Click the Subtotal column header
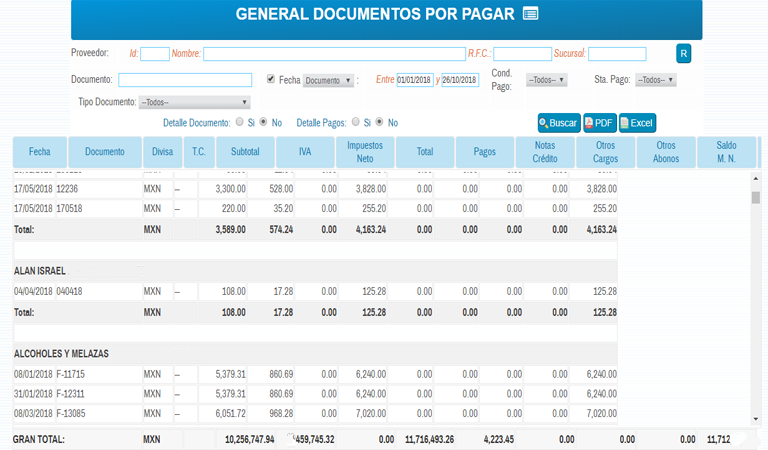This screenshot has width=768, height=450. click(245, 152)
